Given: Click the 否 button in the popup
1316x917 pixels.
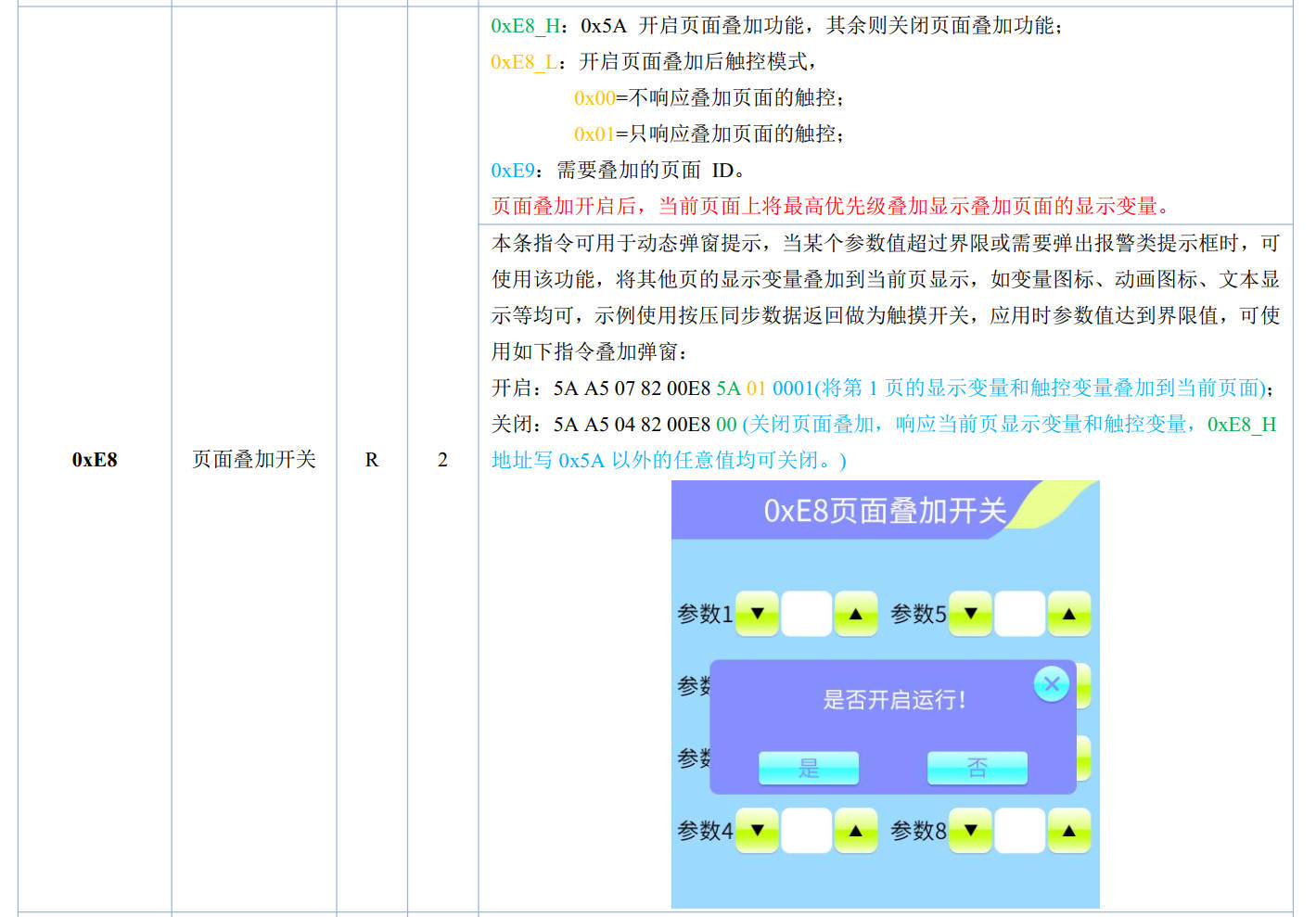Looking at the screenshot, I should click(x=977, y=768).
